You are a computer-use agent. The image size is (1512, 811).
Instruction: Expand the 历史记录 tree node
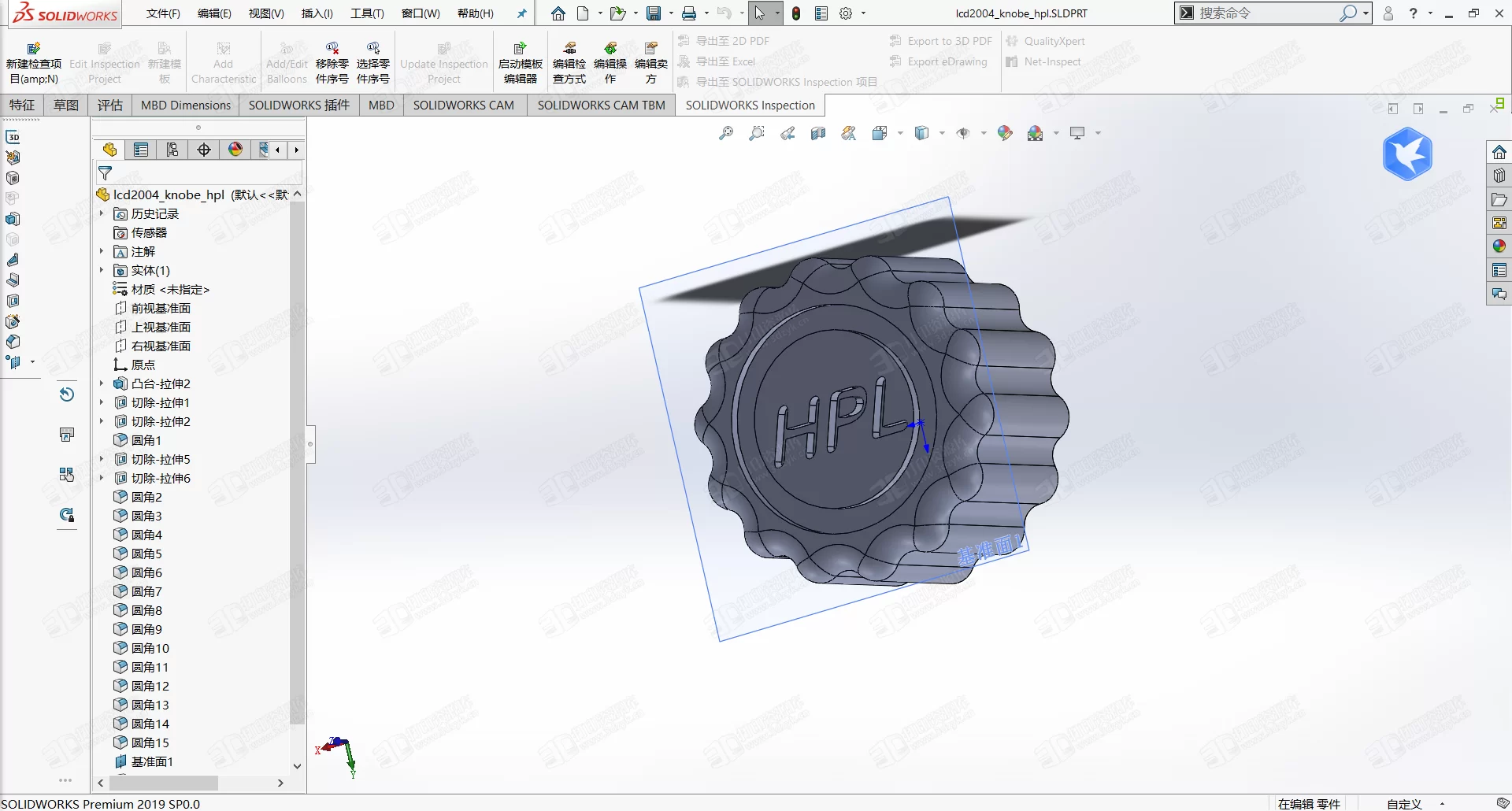[x=102, y=213]
